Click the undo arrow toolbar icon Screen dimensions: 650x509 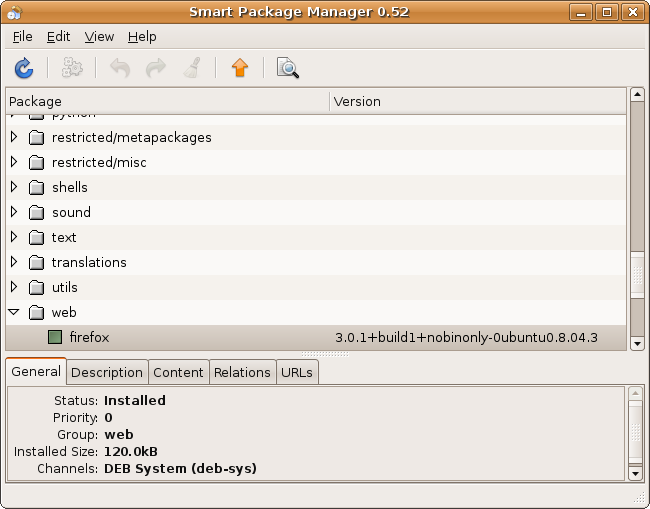point(120,68)
